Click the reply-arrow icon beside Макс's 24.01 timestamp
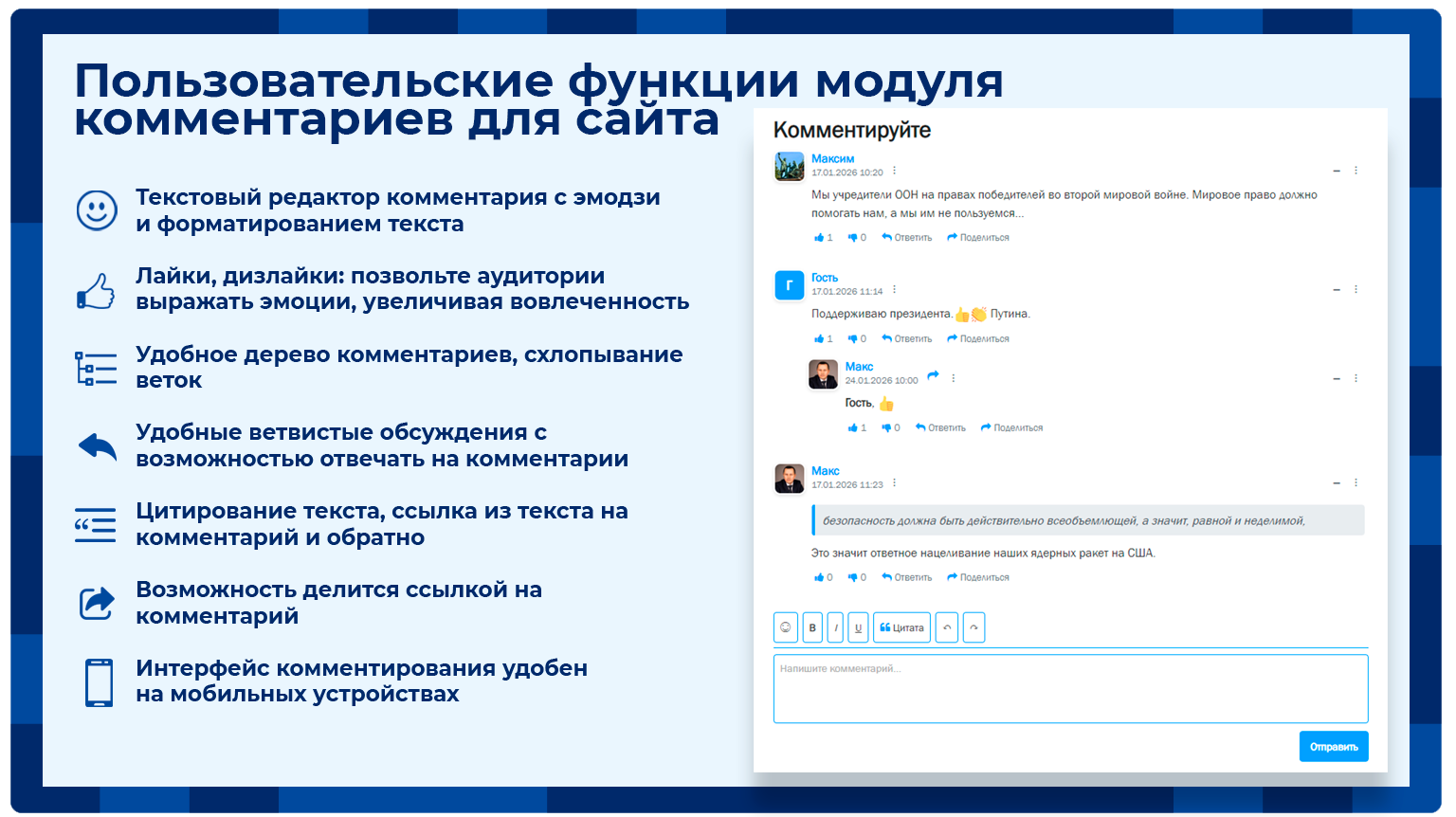This screenshot has width=1456, height=817. [934, 376]
